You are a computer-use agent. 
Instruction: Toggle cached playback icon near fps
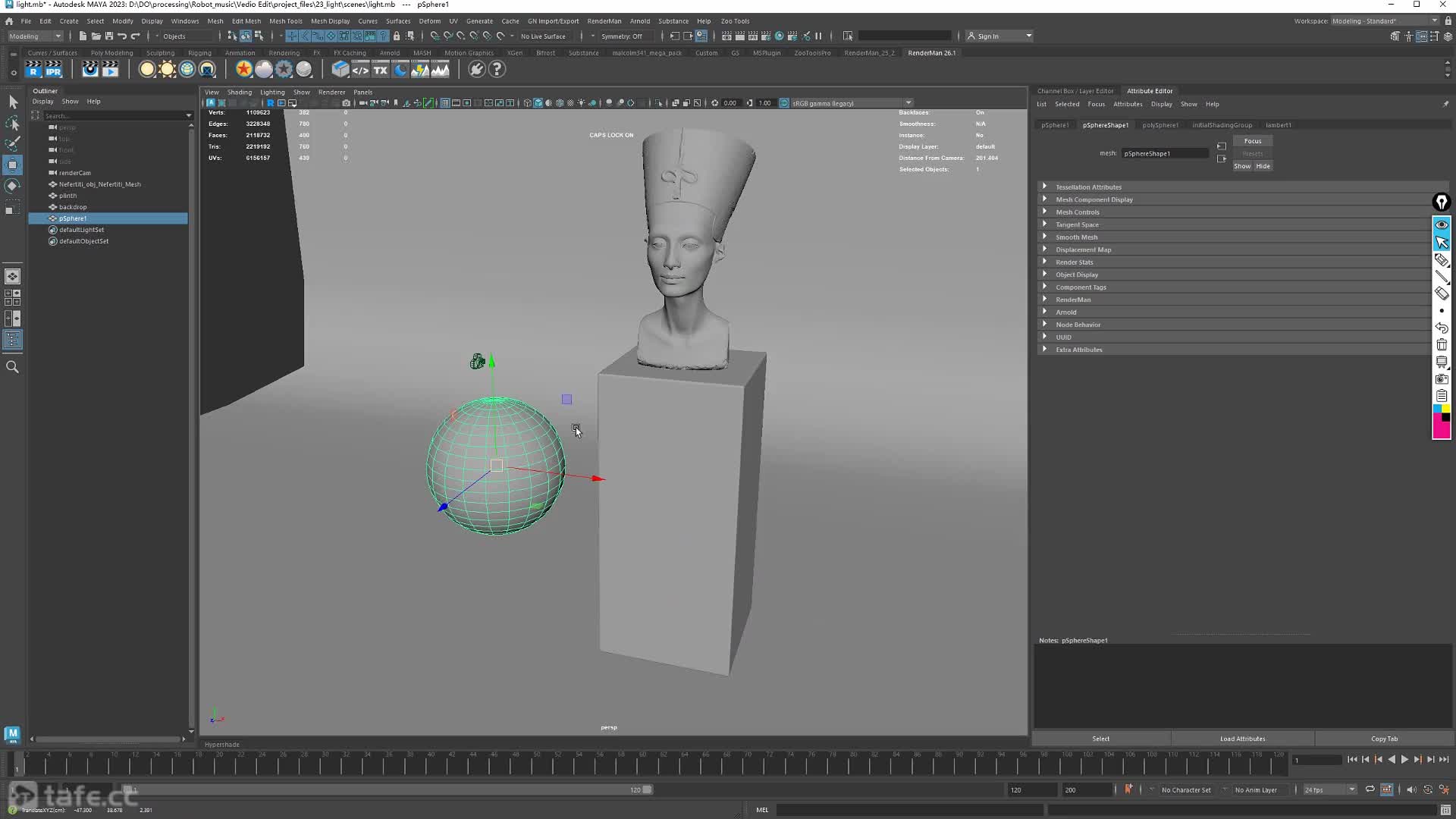tap(1387, 789)
